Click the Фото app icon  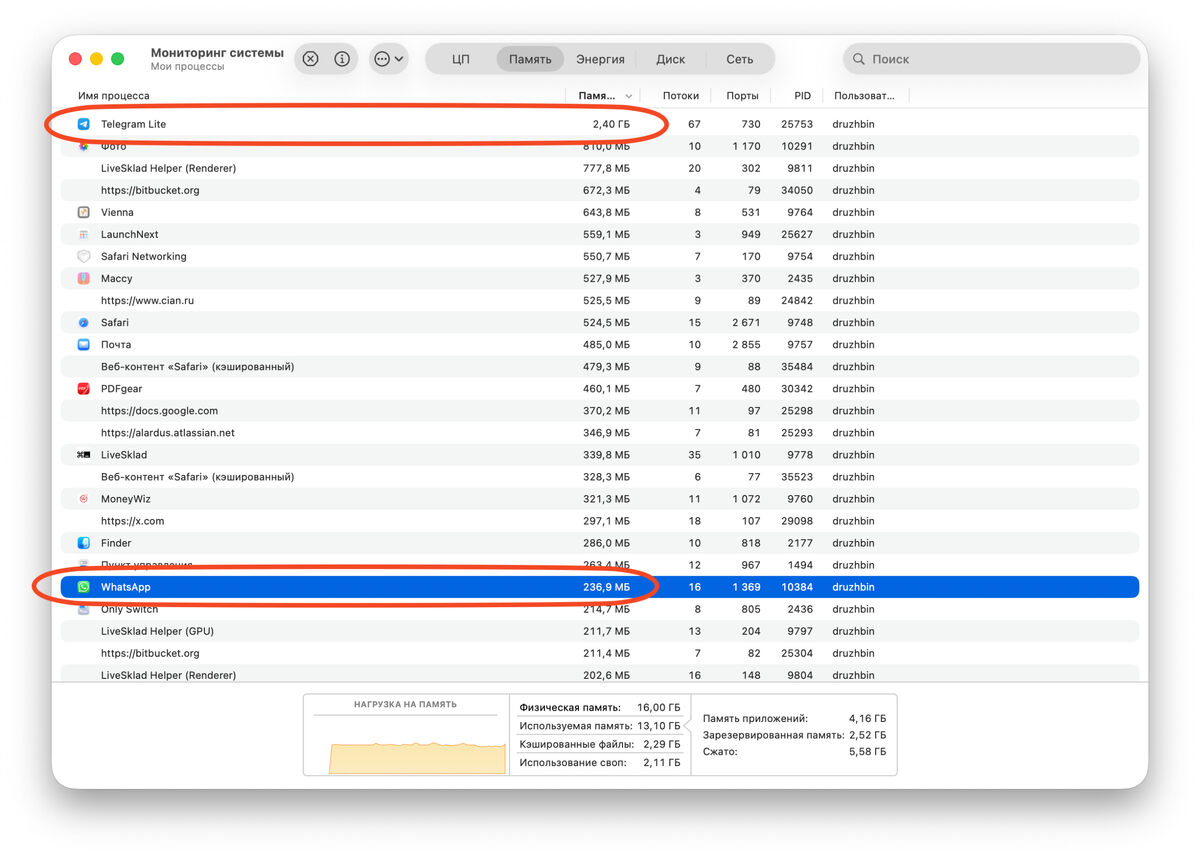[84, 146]
